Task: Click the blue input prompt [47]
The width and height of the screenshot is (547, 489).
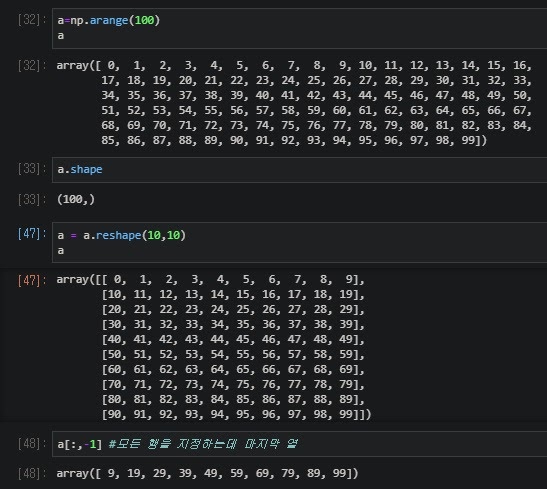Action: click(x=32, y=234)
